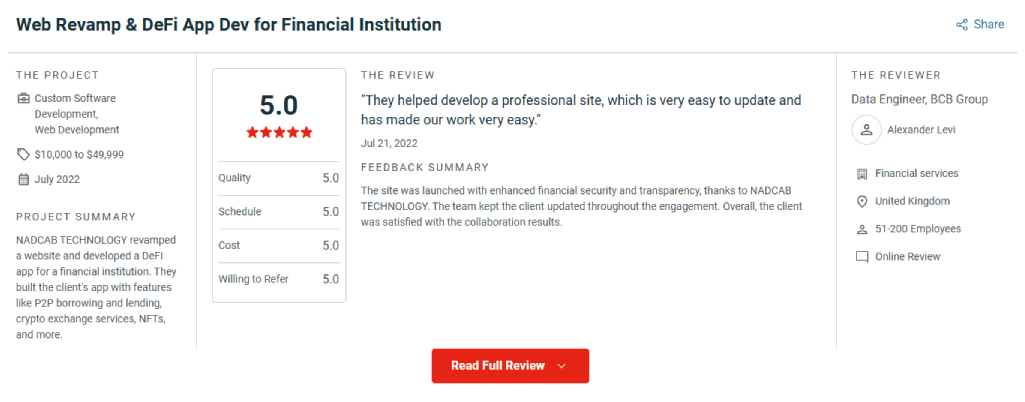
Task: Click the Share link
Action: [x=980, y=25]
